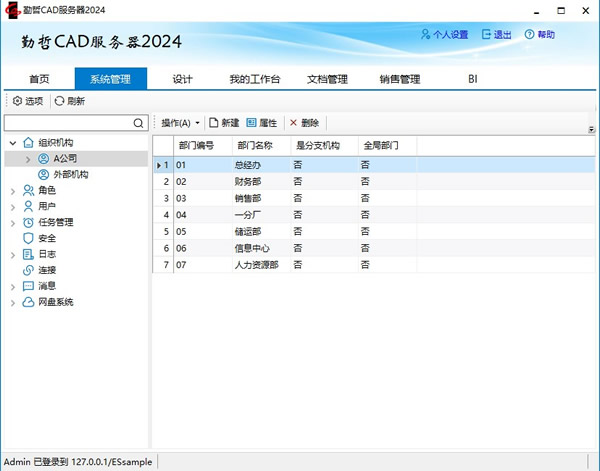Select the 财务部 row in table
Screen dimensions: 600x471
(x=250, y=182)
